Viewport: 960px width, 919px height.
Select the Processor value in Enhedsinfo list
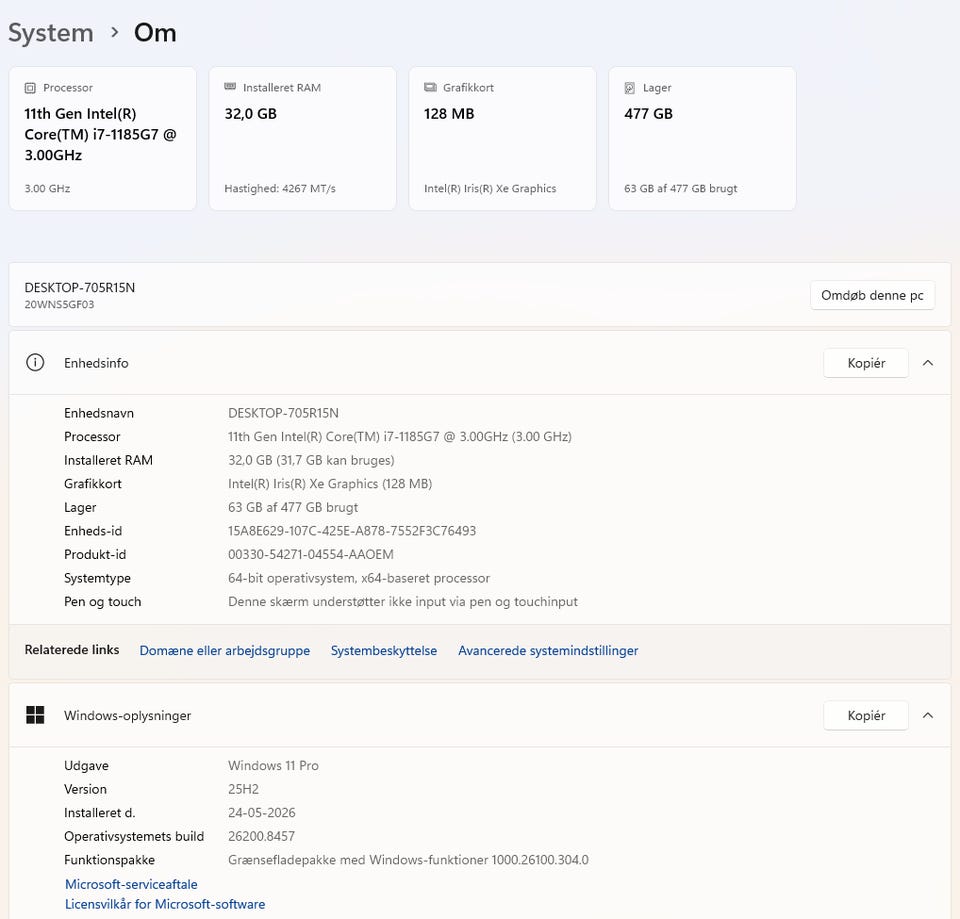[400, 437]
